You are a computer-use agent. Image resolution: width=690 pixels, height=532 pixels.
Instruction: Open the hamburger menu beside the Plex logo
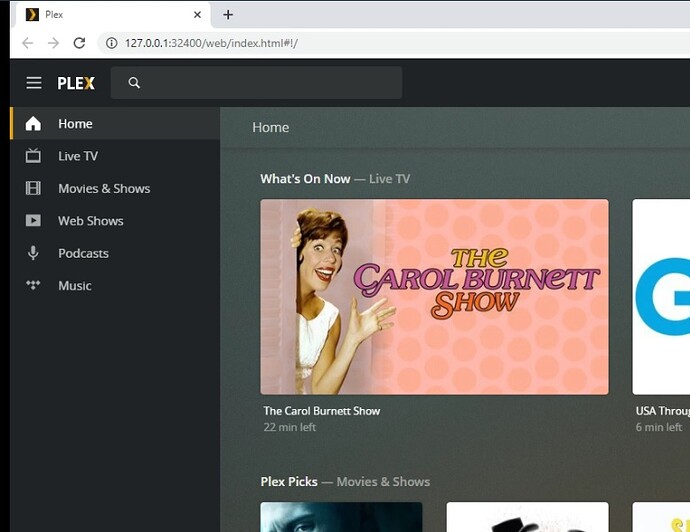[x=34, y=83]
